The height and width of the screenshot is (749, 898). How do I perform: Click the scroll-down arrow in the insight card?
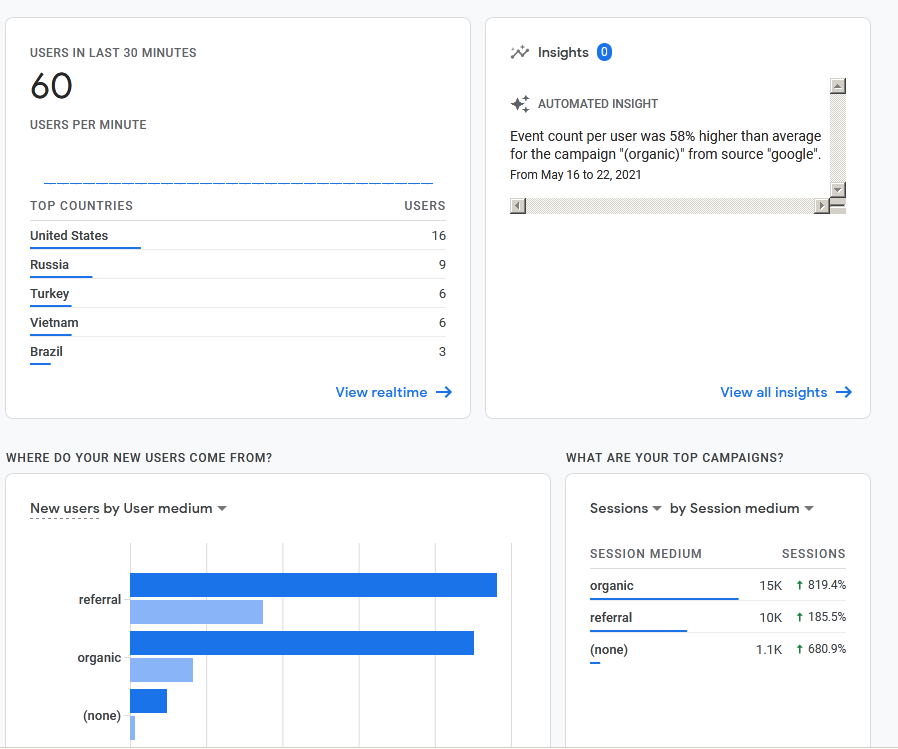837,190
